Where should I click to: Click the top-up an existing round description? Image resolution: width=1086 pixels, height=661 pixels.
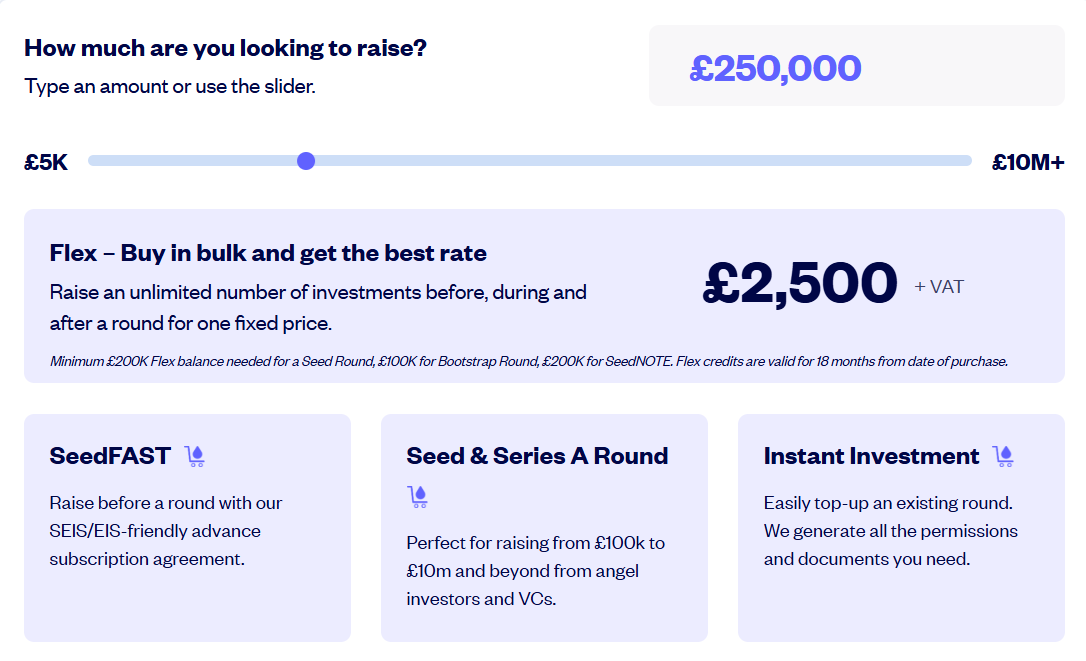click(890, 531)
